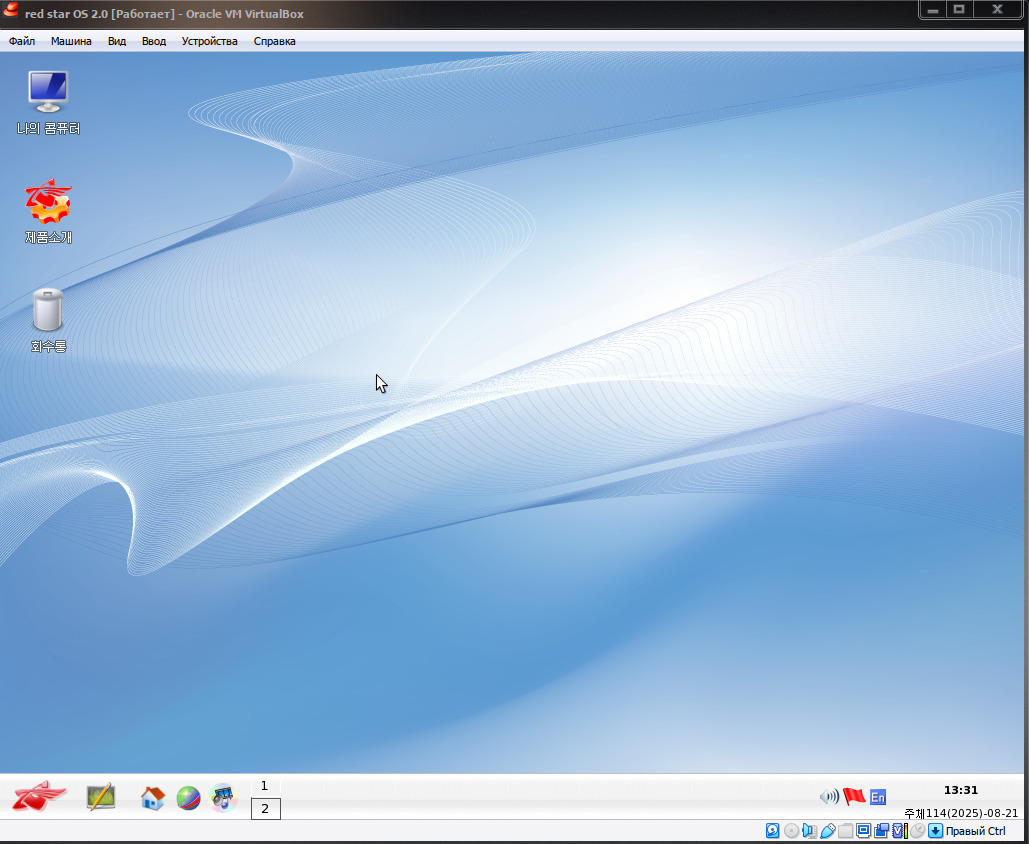This screenshot has height=844, width=1029.
Task: Open the Red Star start menu
Action: [39, 797]
